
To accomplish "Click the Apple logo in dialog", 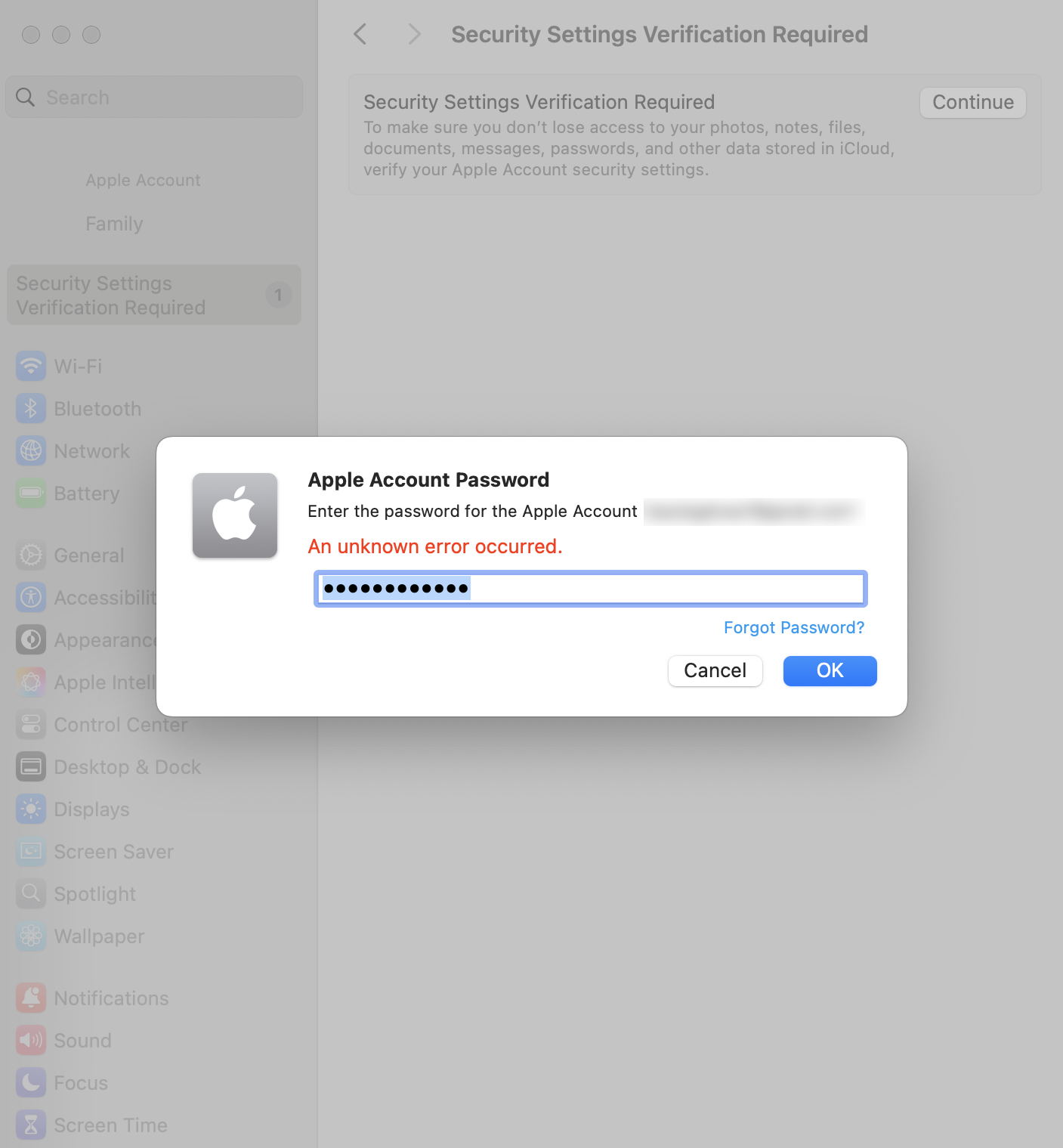I will (235, 515).
